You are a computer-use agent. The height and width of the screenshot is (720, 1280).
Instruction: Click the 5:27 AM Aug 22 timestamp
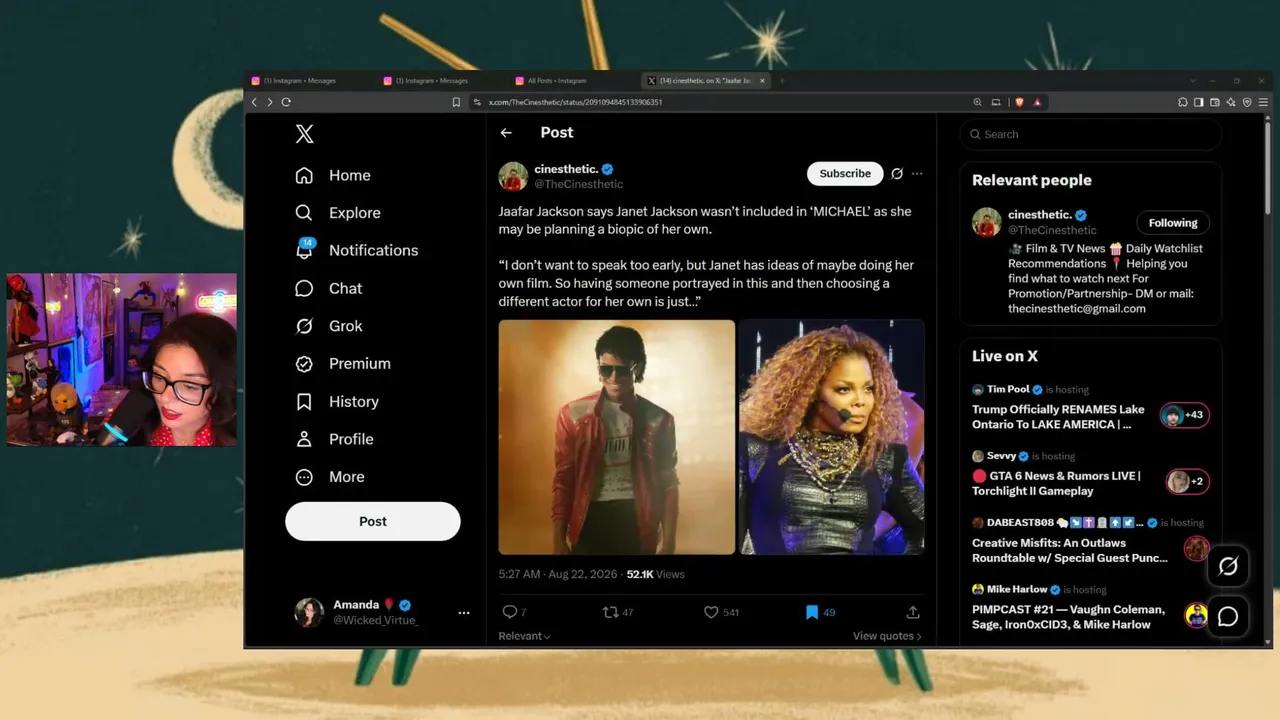(x=558, y=574)
